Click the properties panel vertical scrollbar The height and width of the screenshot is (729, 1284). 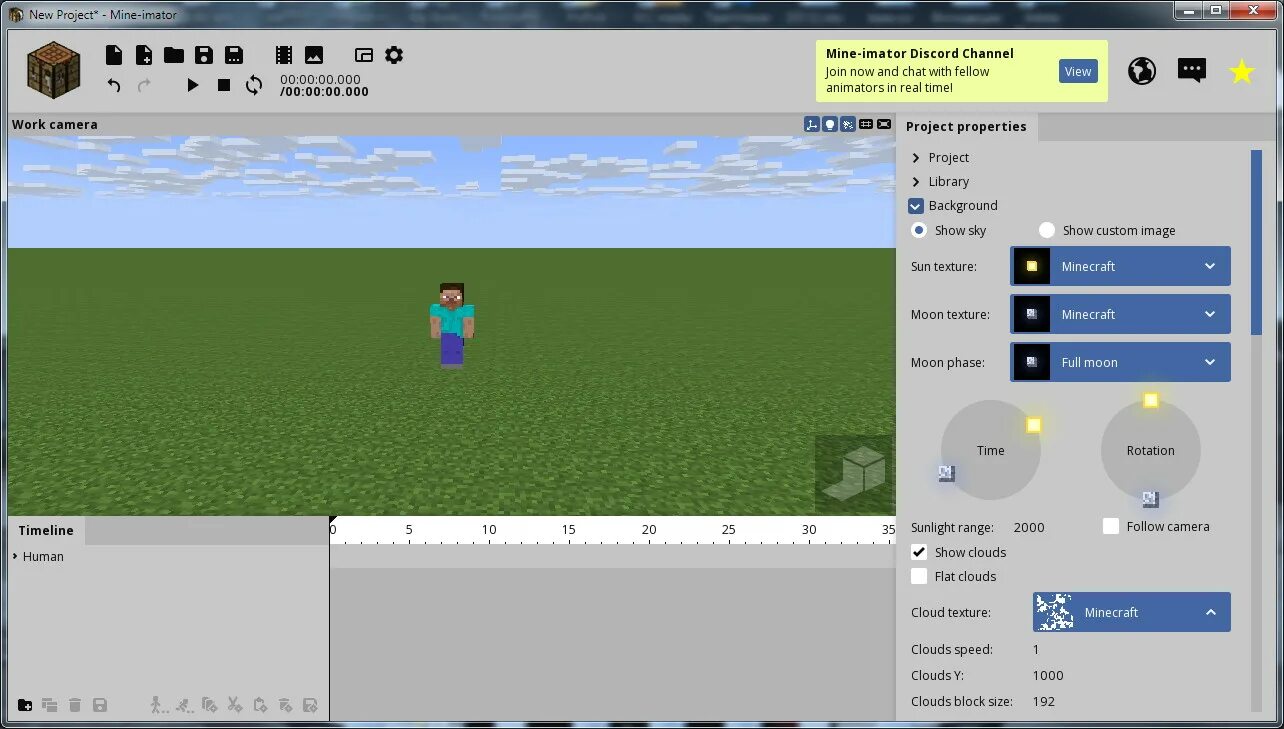point(1257,242)
